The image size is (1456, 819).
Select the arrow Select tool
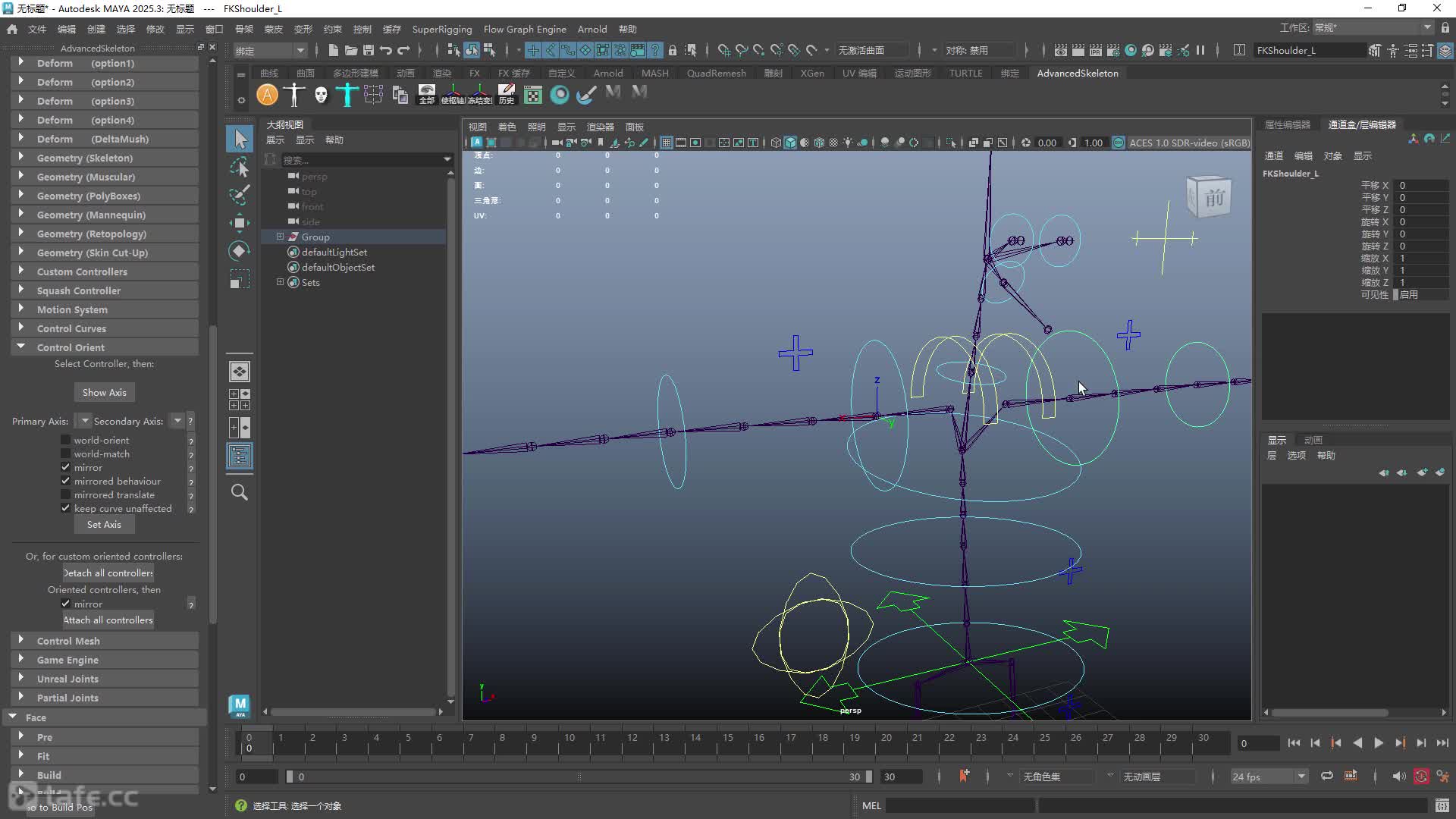240,139
